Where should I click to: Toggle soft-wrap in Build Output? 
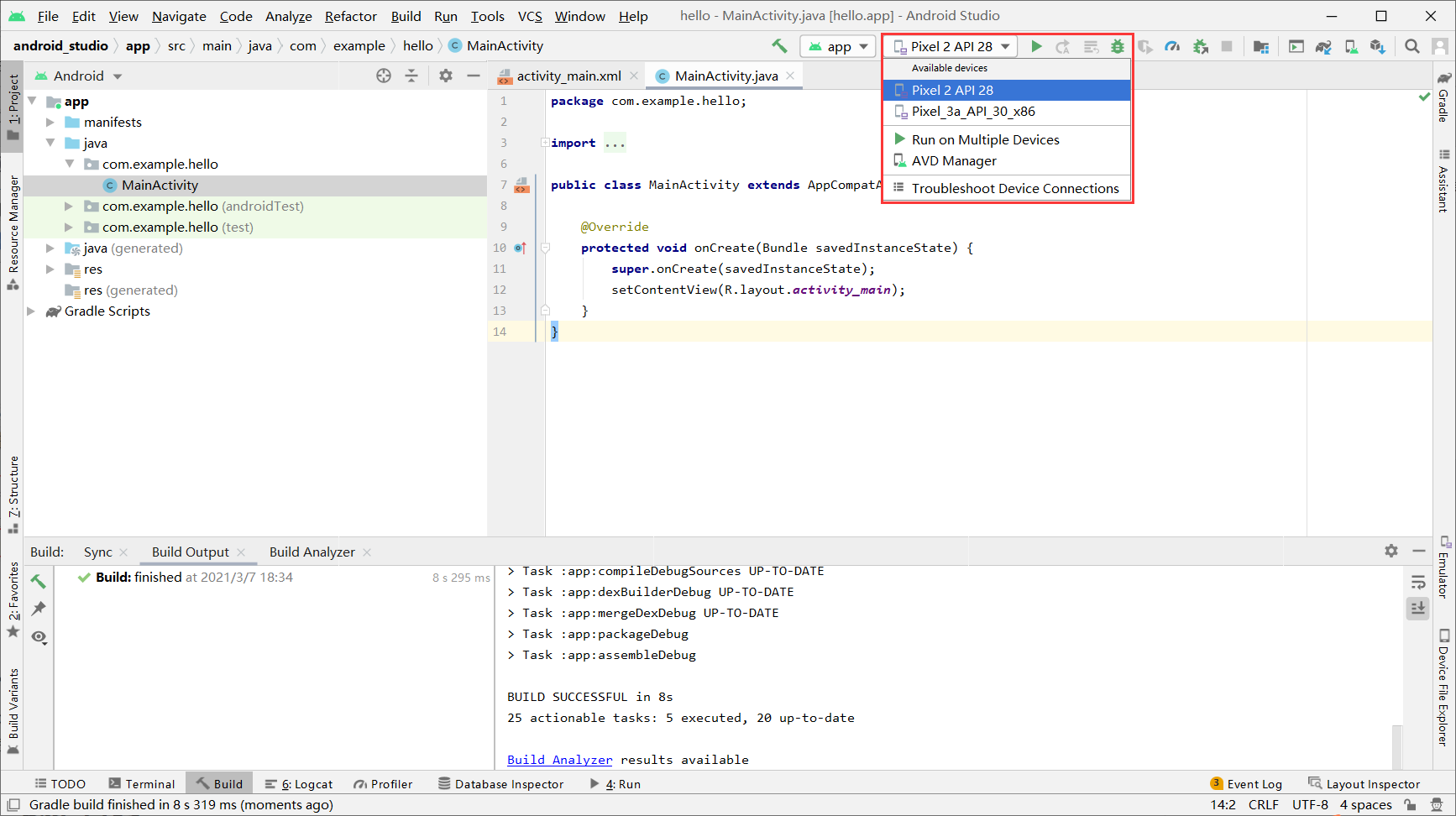(x=1418, y=582)
